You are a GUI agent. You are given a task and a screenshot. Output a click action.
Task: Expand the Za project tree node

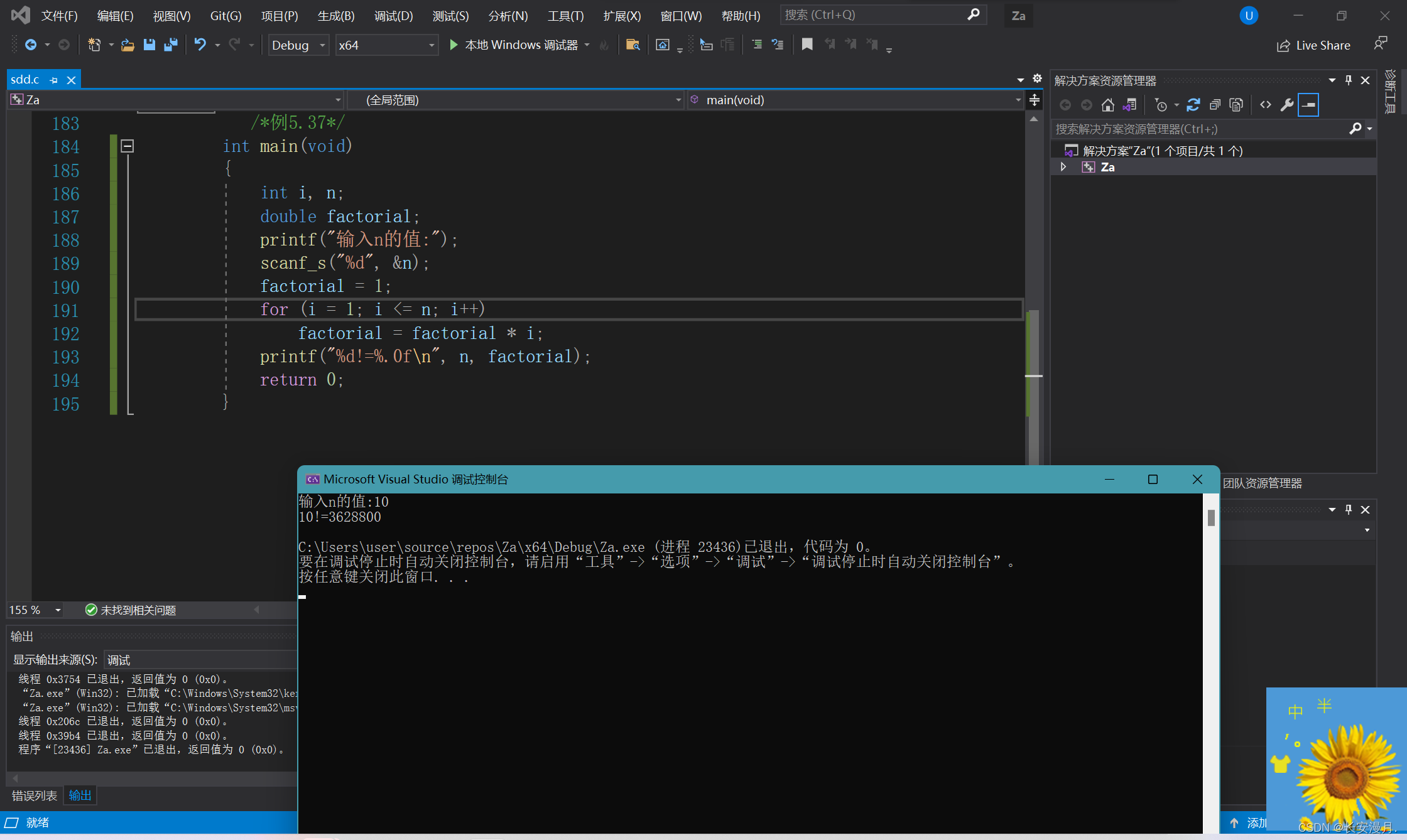coord(1063,167)
